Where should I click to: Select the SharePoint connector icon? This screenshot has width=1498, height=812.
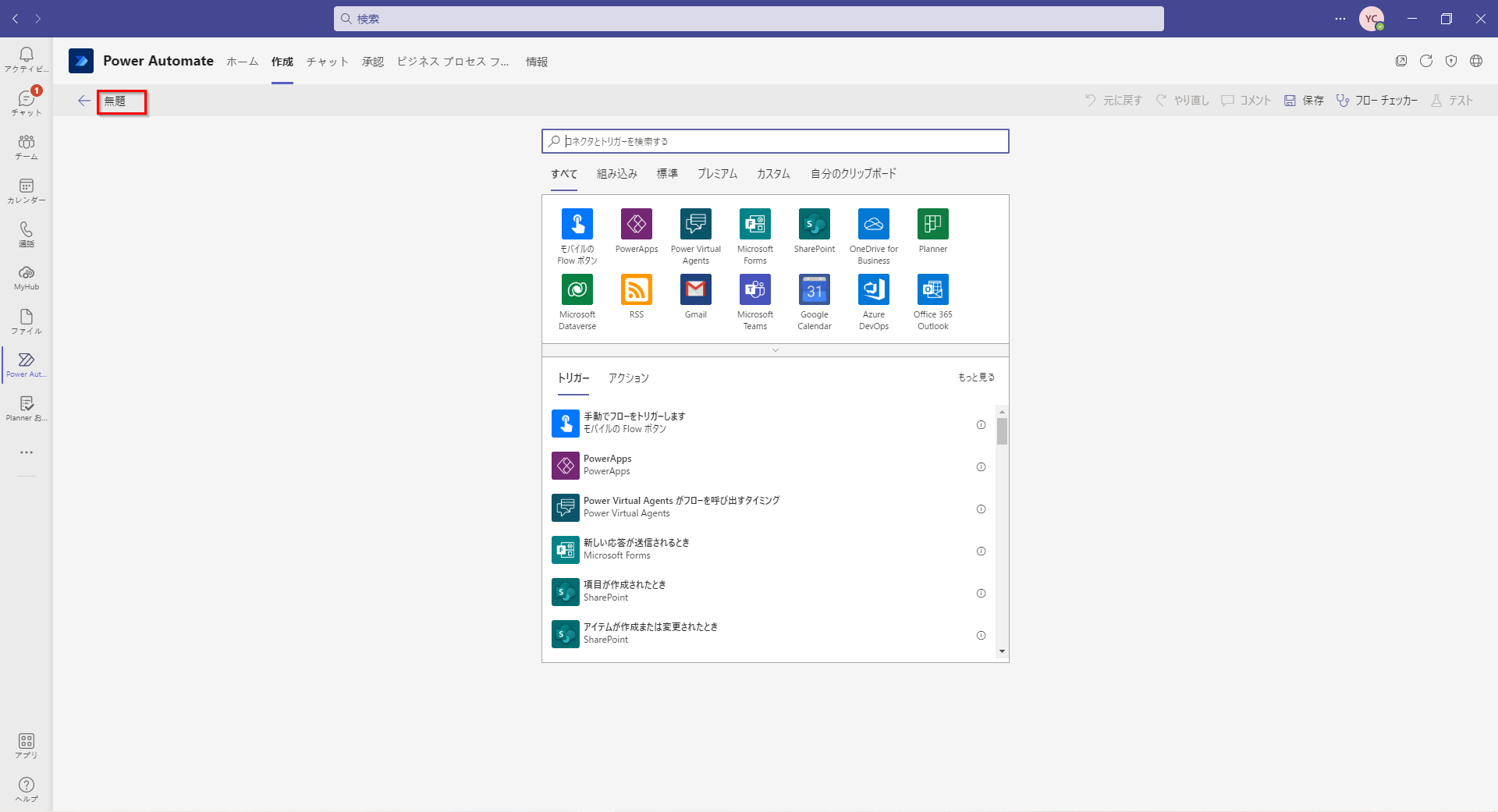(815, 224)
